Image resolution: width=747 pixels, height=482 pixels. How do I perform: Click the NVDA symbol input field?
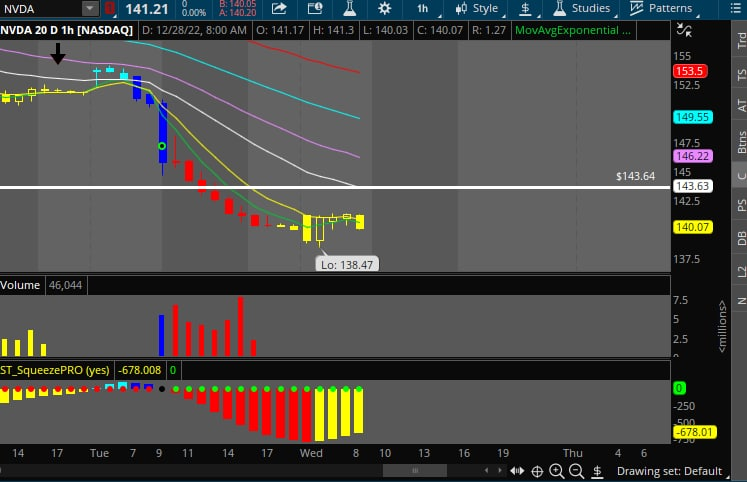[x=40, y=9]
